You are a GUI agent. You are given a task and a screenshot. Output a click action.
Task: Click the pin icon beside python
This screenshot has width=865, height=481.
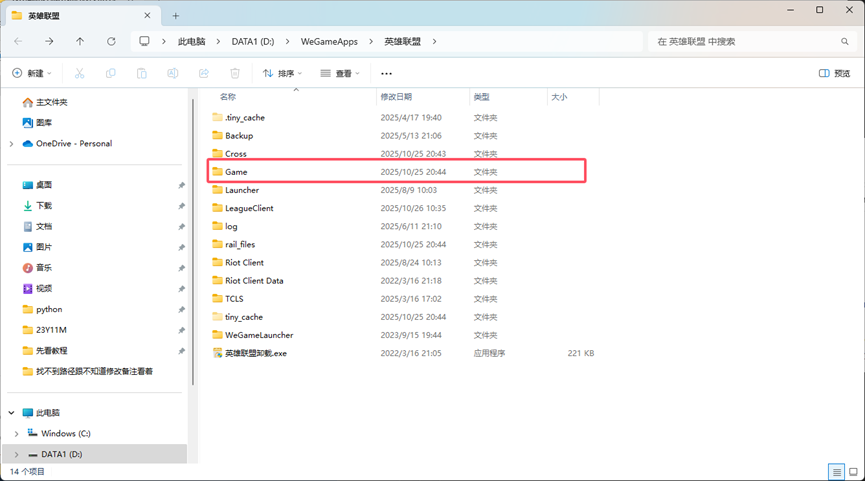[181, 309]
